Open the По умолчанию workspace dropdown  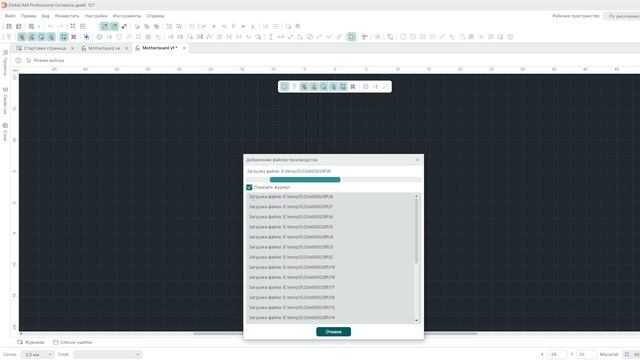click(x=622, y=16)
